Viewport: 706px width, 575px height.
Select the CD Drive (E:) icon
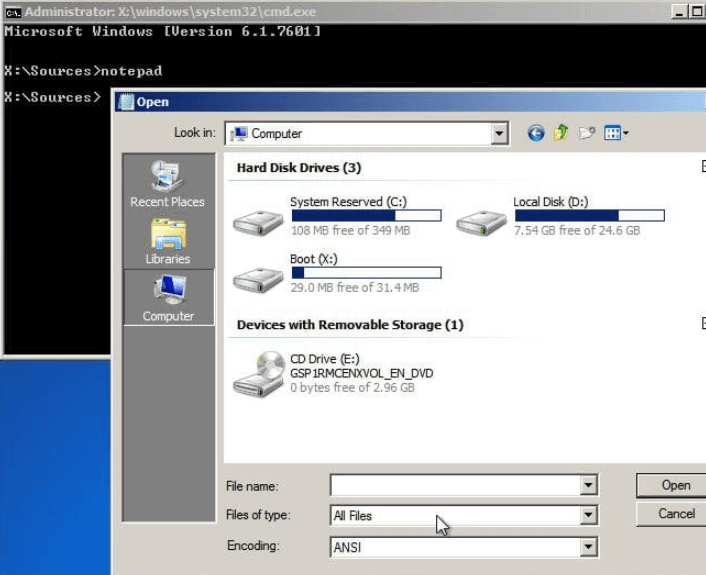[x=259, y=374]
